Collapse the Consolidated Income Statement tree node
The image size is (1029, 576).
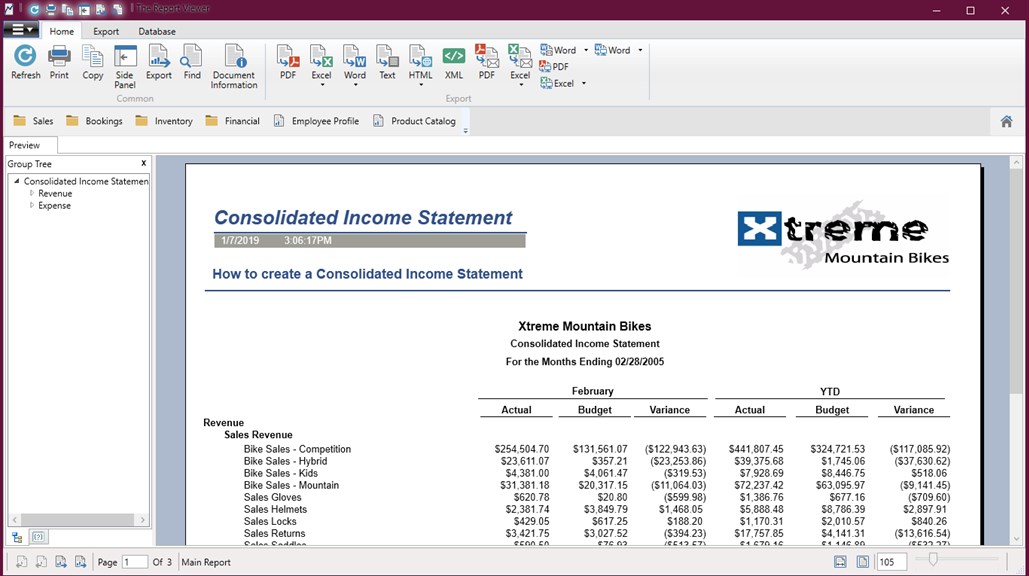[x=16, y=181]
